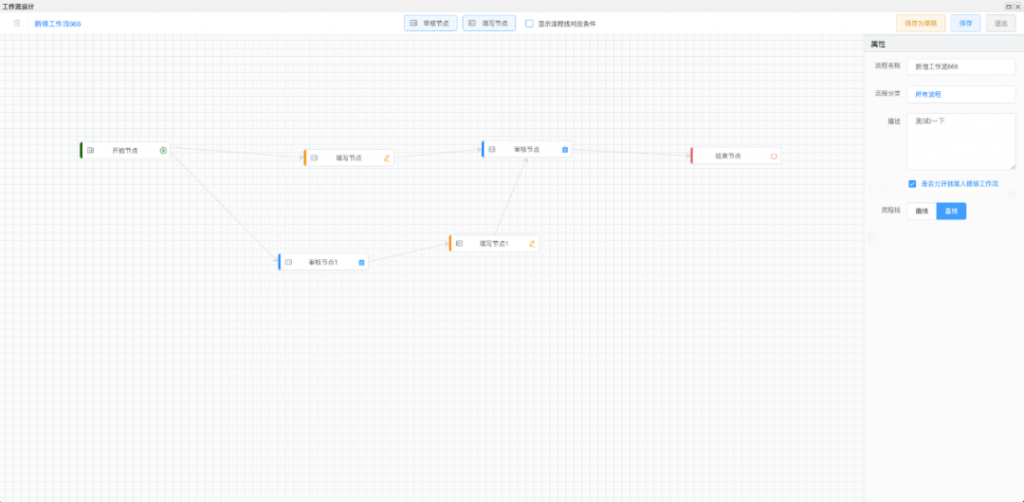
Task: Click the green play icon on 开始节点
Action: click(x=163, y=150)
